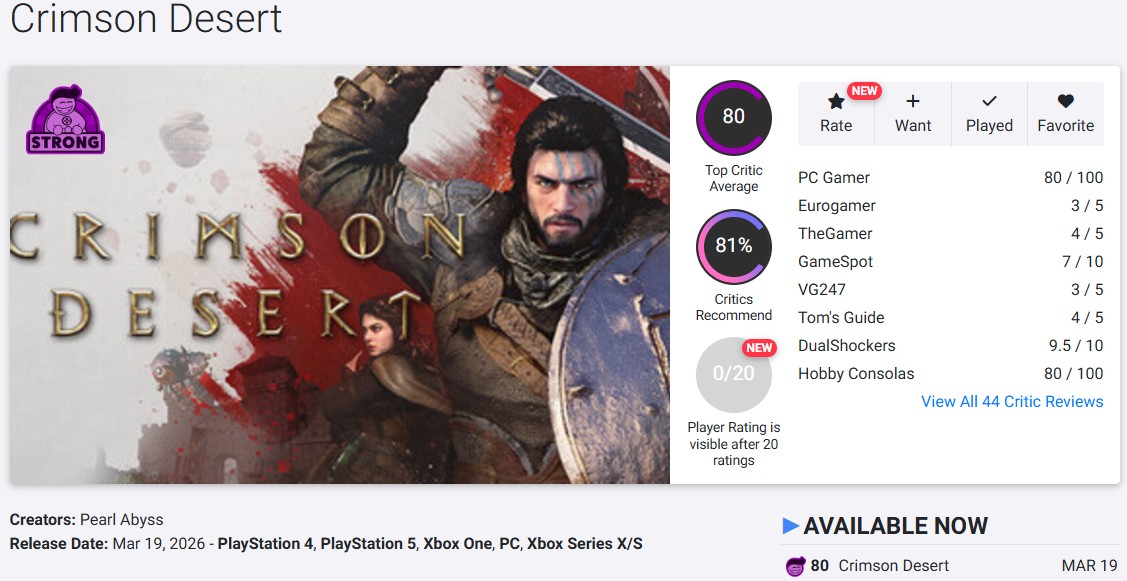Select the GameSpot review entry
The height and width of the screenshot is (581, 1127).
836,262
